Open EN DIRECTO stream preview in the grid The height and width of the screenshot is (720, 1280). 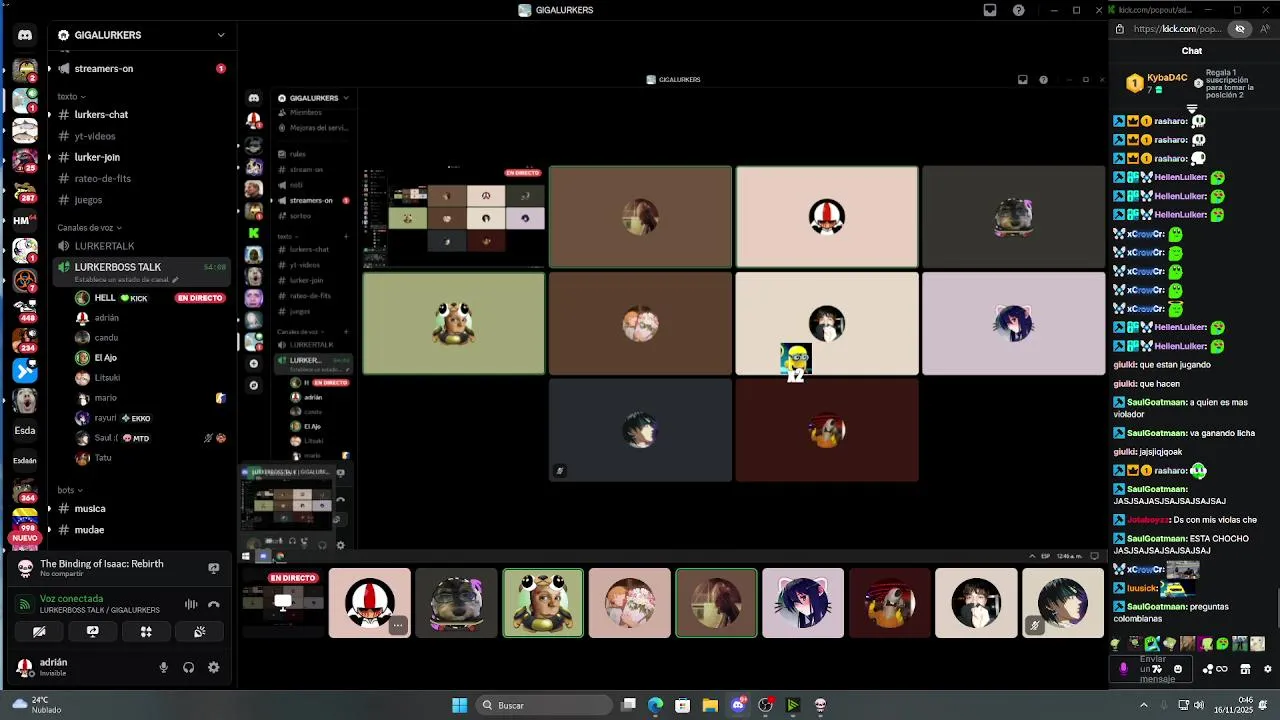pos(454,218)
